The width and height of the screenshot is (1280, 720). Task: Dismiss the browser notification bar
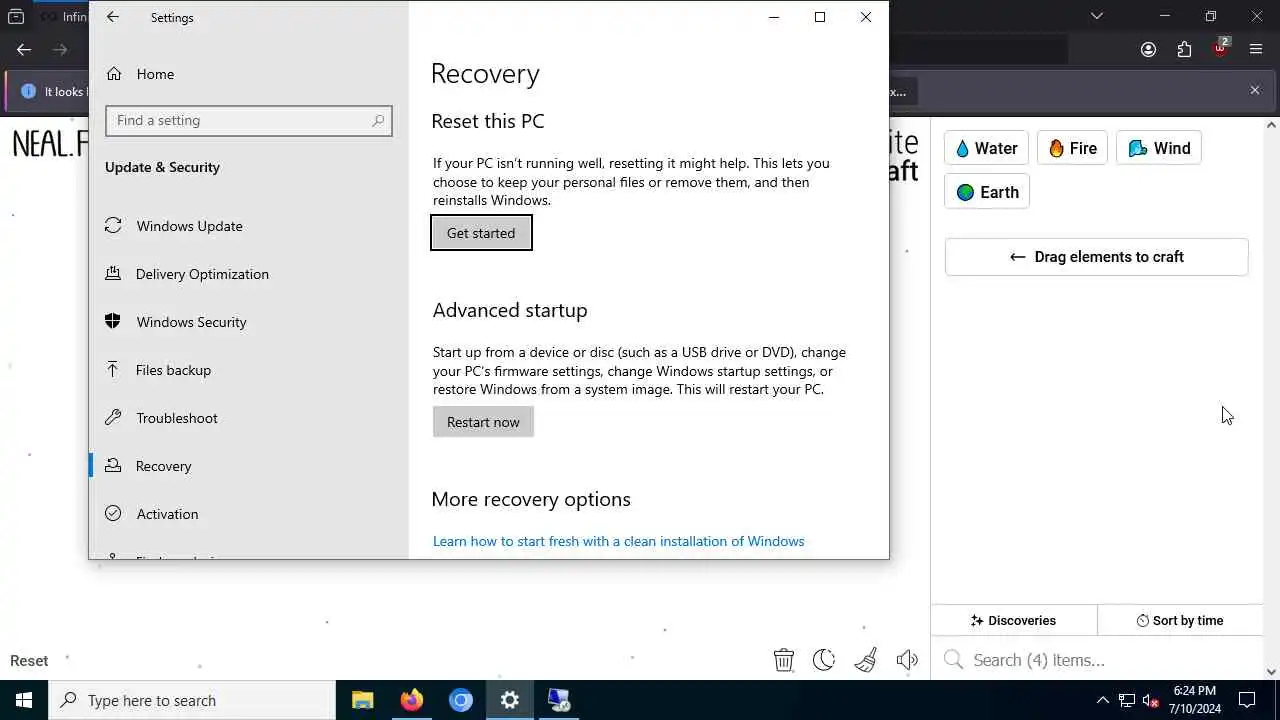click(x=1255, y=90)
